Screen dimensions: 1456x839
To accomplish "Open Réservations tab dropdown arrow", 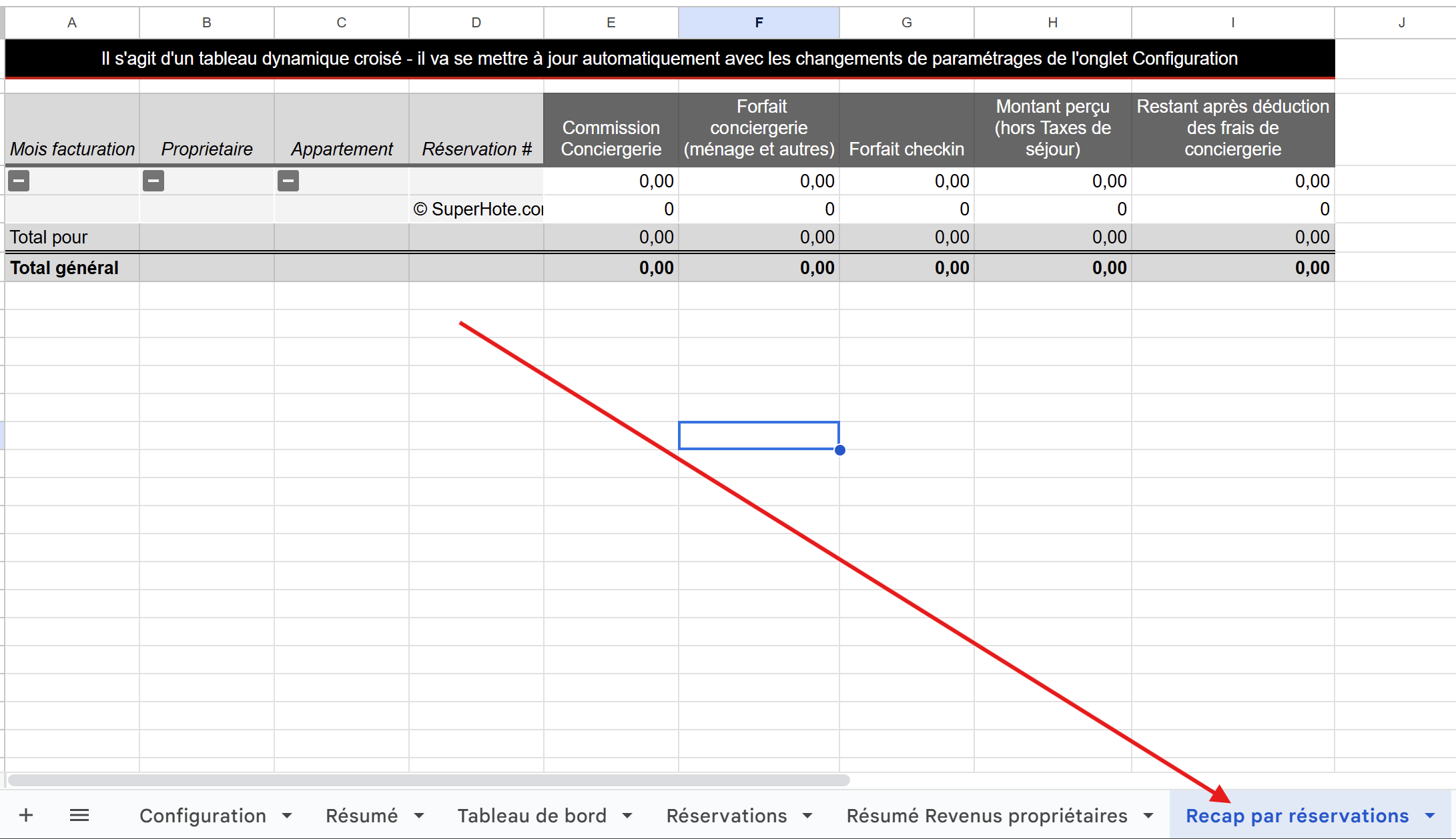I will point(808,816).
